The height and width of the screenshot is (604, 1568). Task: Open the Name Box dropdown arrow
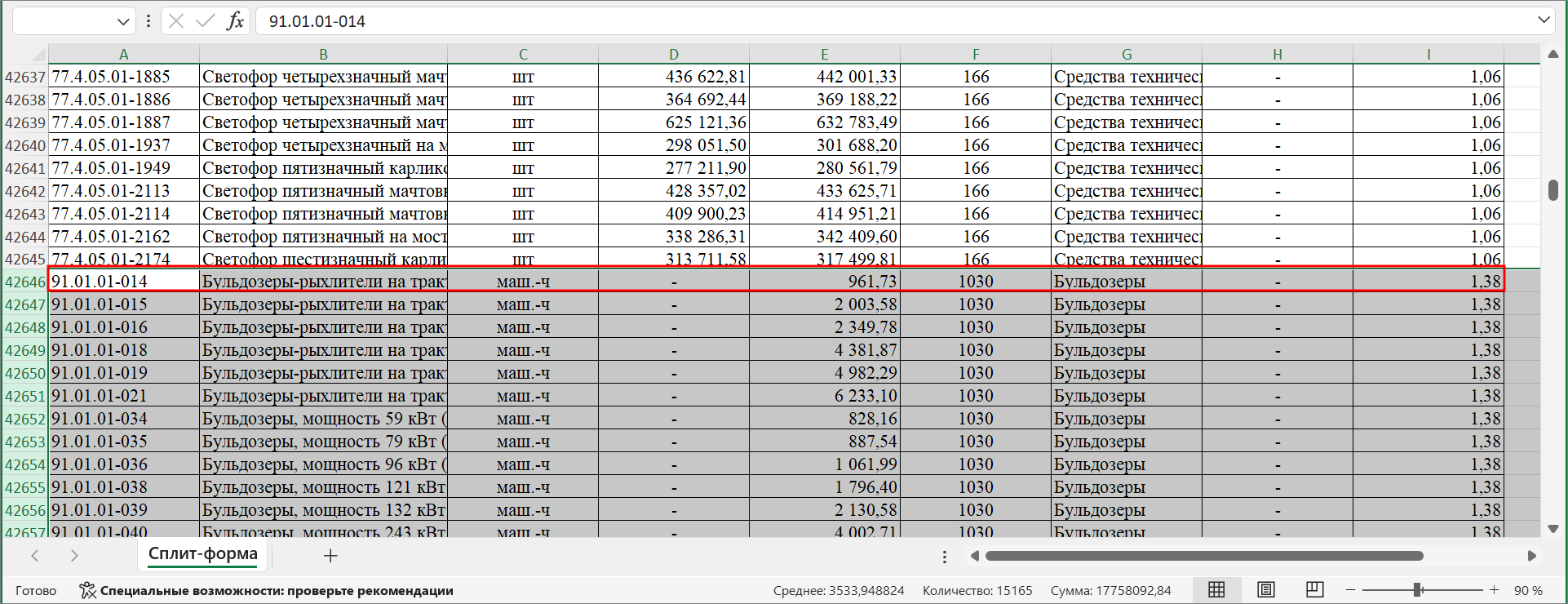pyautogui.click(x=123, y=21)
